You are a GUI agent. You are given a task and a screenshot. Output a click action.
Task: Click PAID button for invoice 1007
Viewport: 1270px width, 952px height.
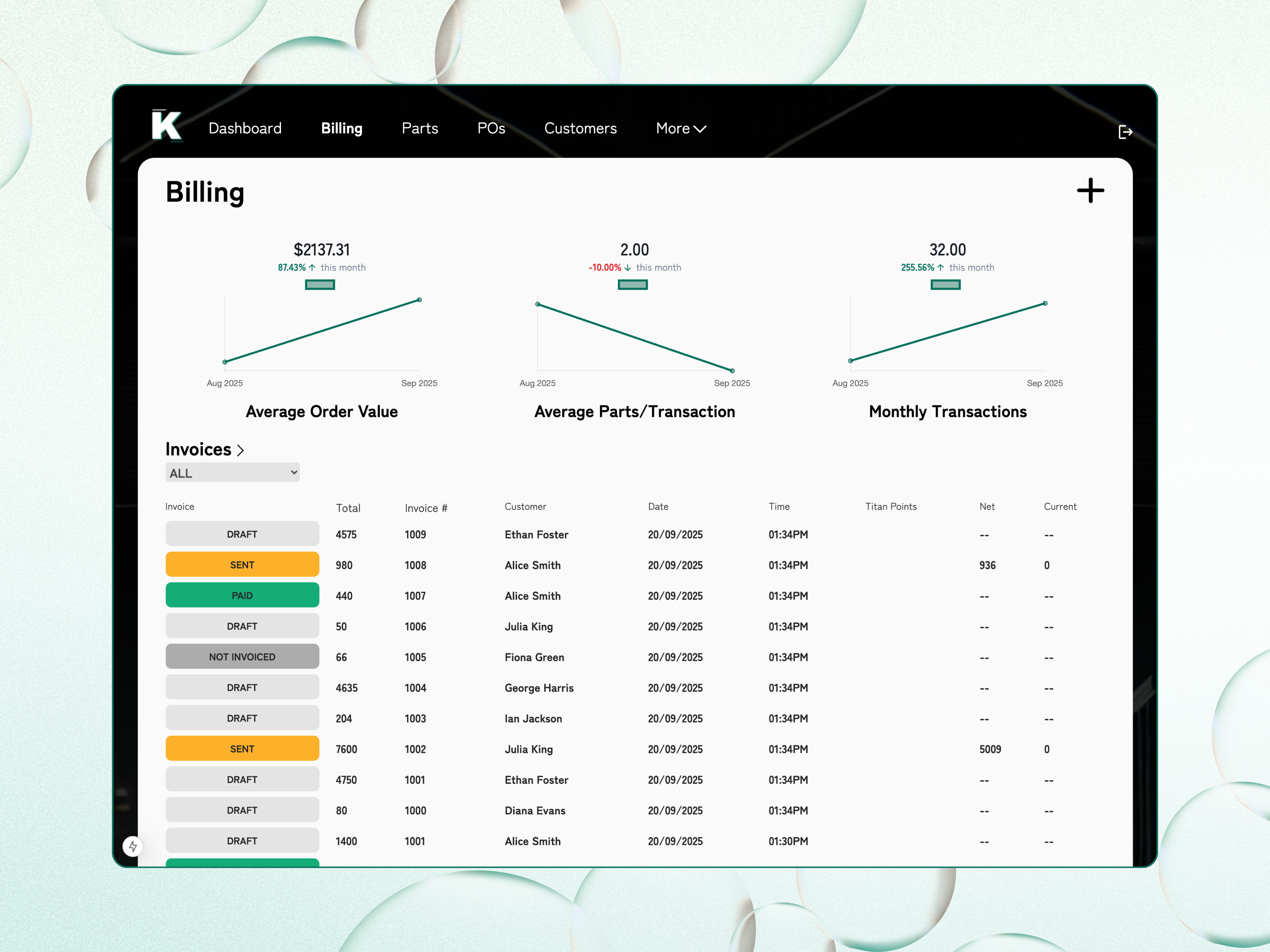(x=242, y=596)
